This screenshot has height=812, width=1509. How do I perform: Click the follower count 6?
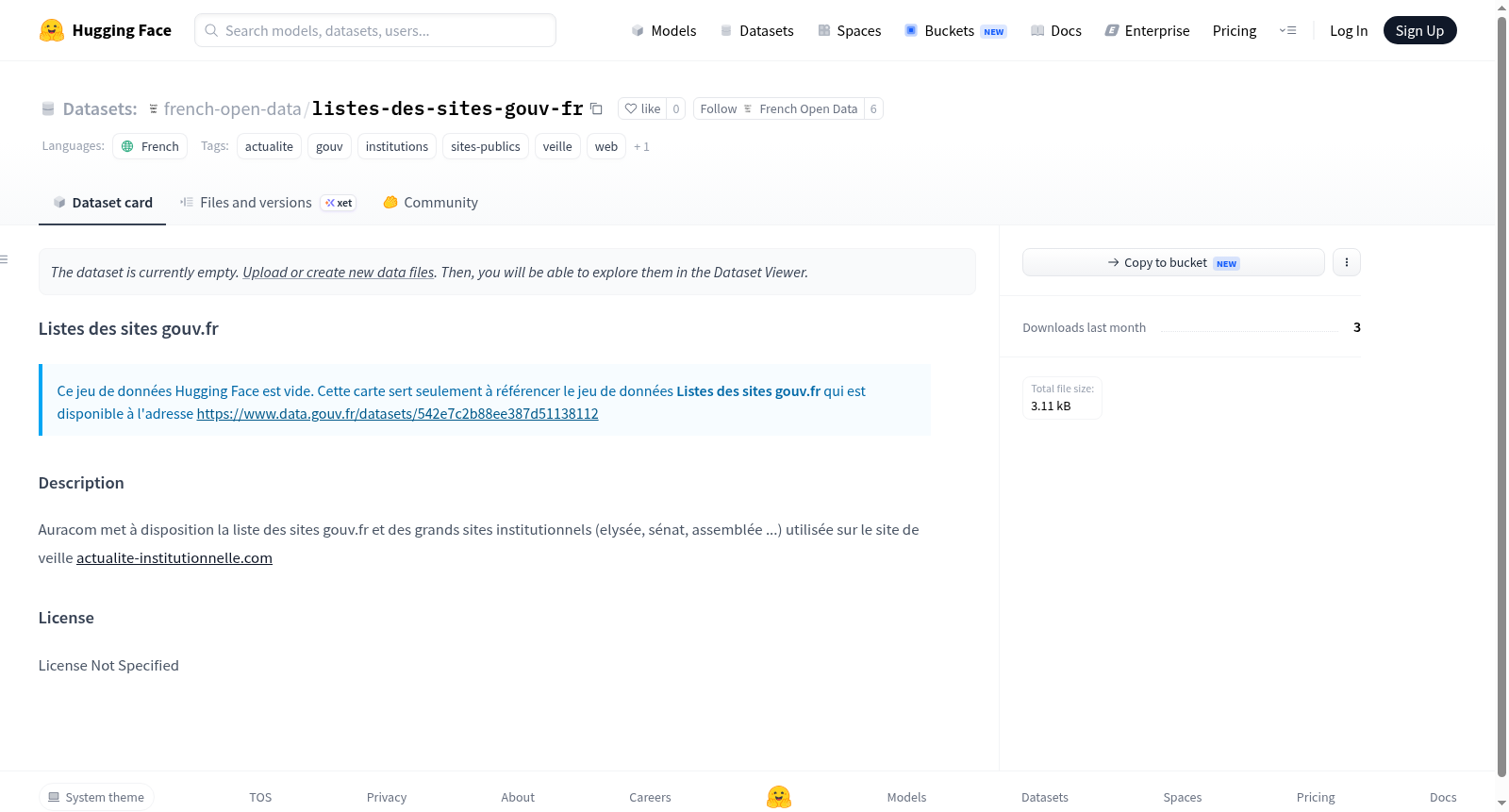click(x=873, y=108)
